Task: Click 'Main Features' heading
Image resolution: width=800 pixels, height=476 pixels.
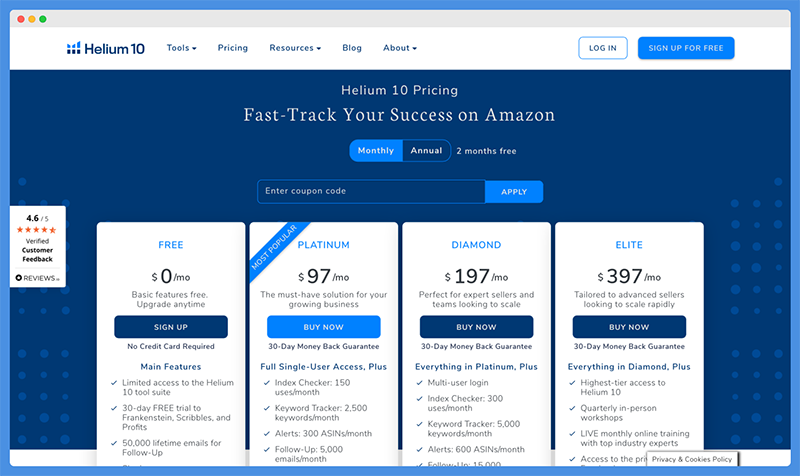Action: (171, 367)
